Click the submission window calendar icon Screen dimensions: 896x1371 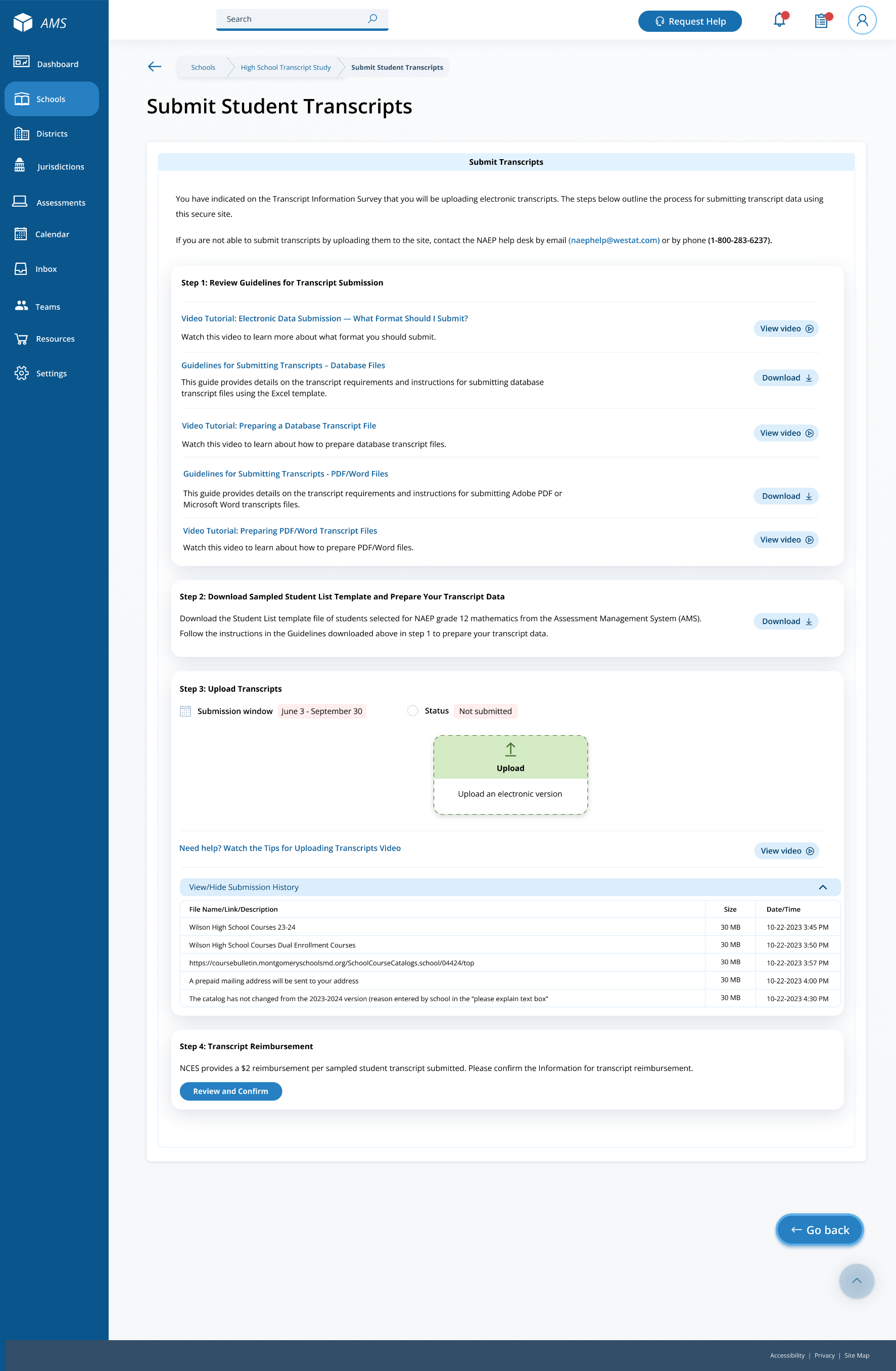coord(185,711)
